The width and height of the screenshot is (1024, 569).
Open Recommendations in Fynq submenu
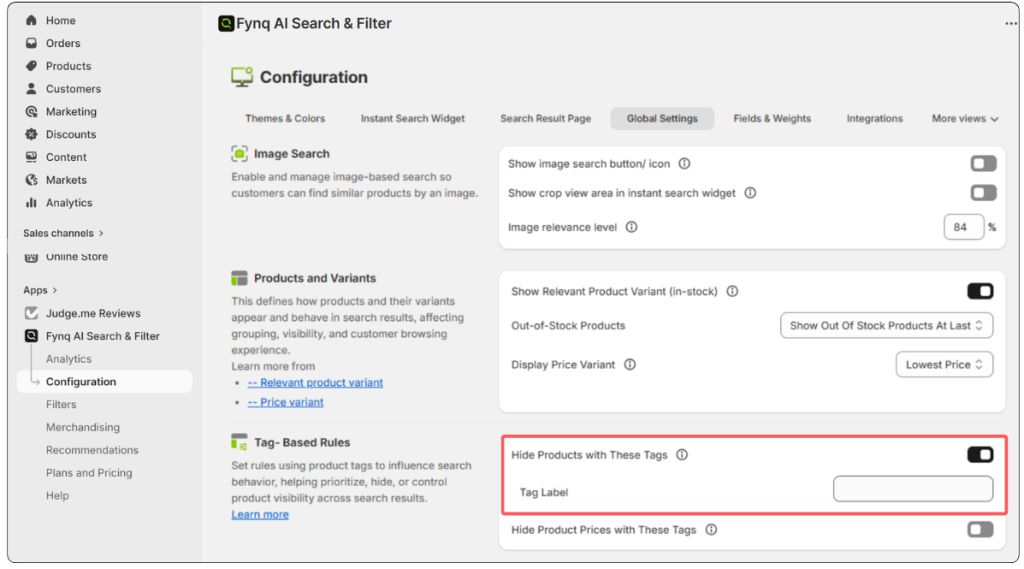coord(92,450)
